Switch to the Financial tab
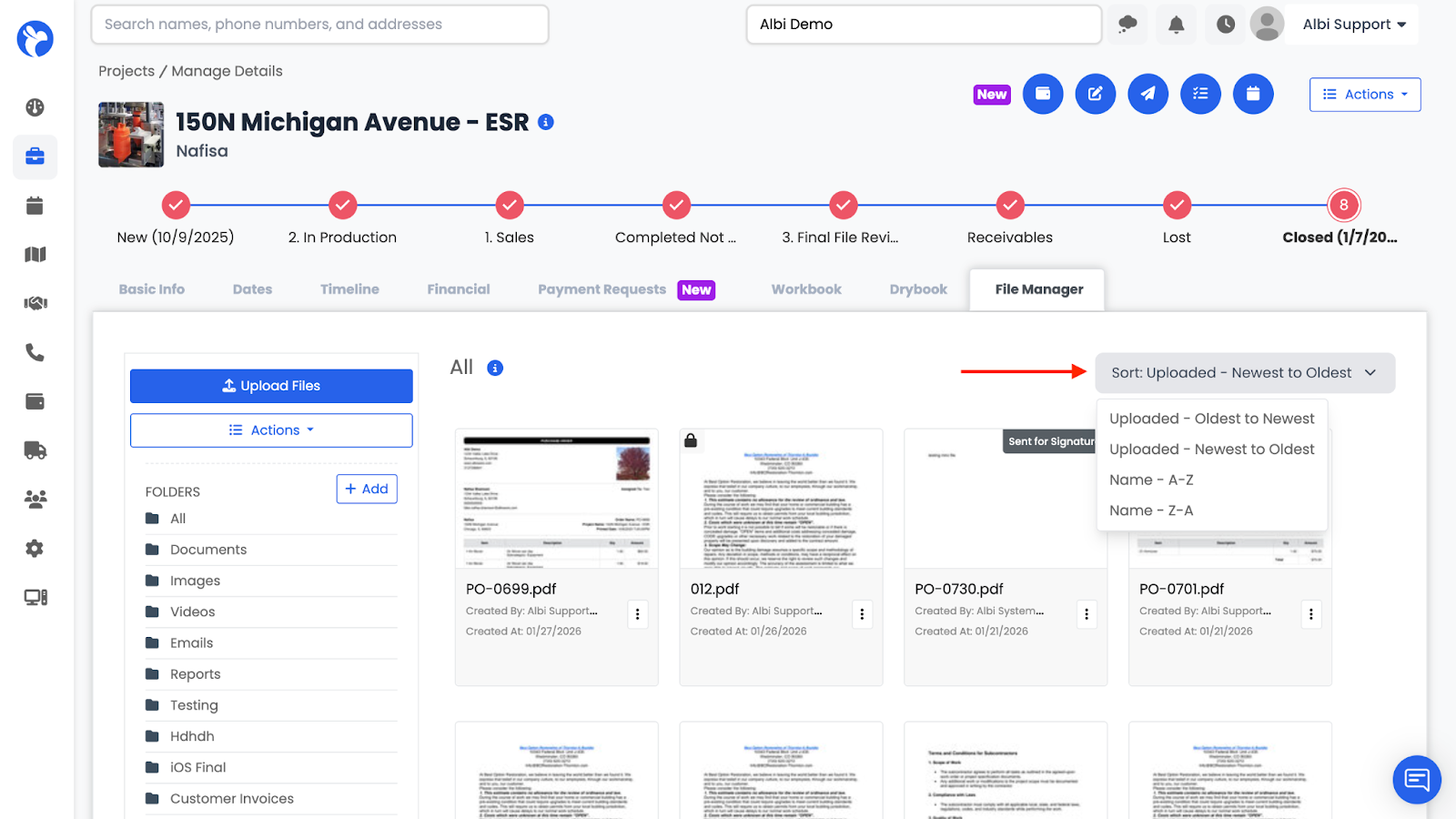1456x819 pixels. pos(459,289)
